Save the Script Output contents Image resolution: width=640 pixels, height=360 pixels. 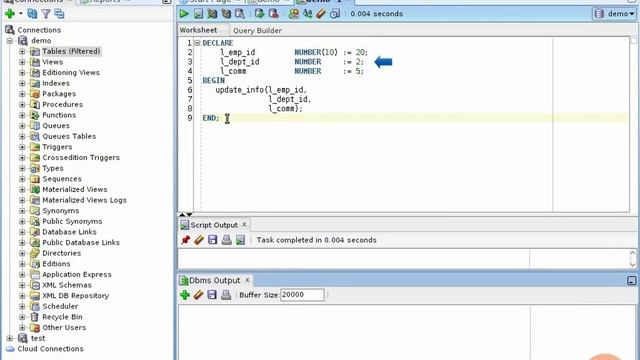(213, 240)
